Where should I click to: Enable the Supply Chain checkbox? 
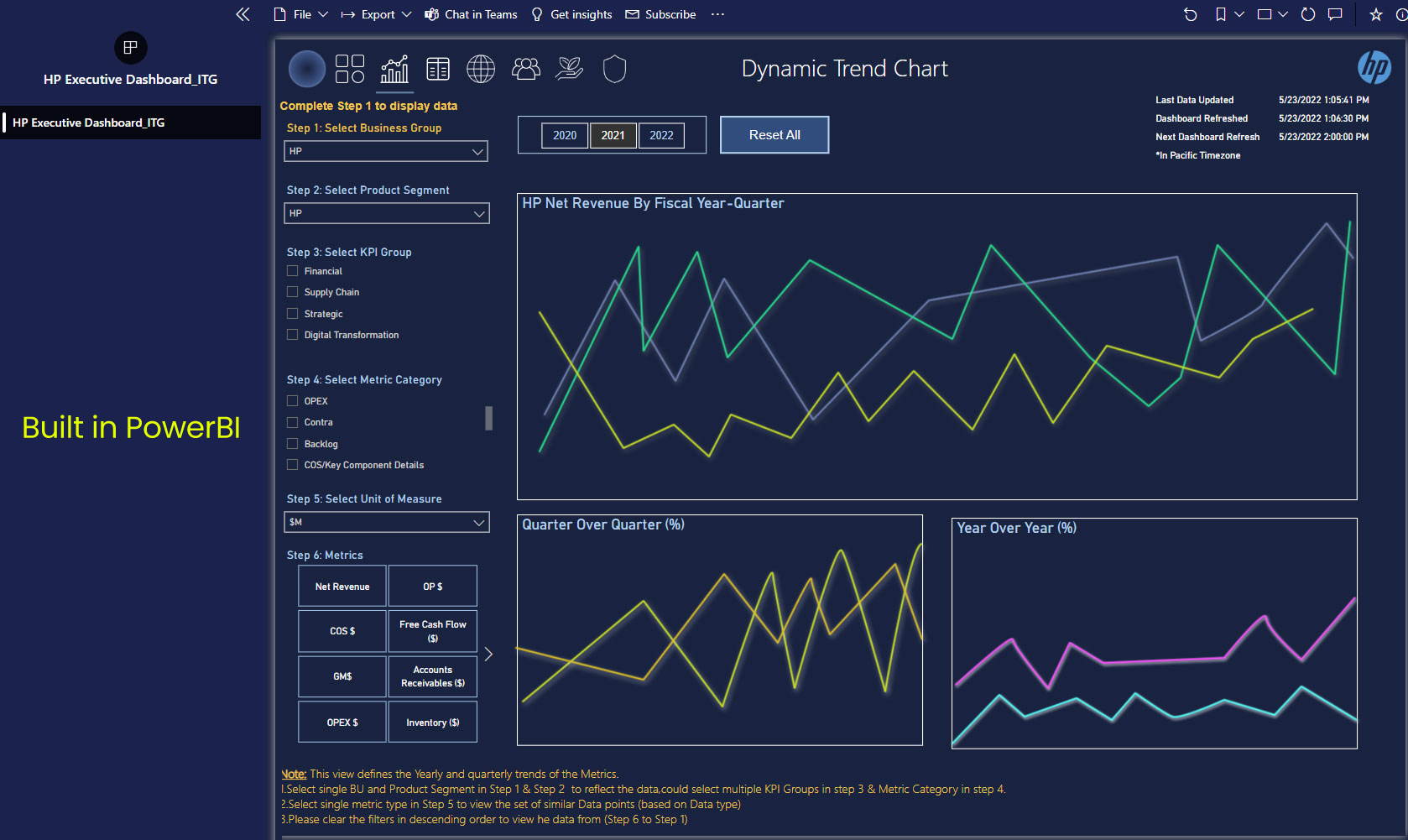click(x=293, y=292)
